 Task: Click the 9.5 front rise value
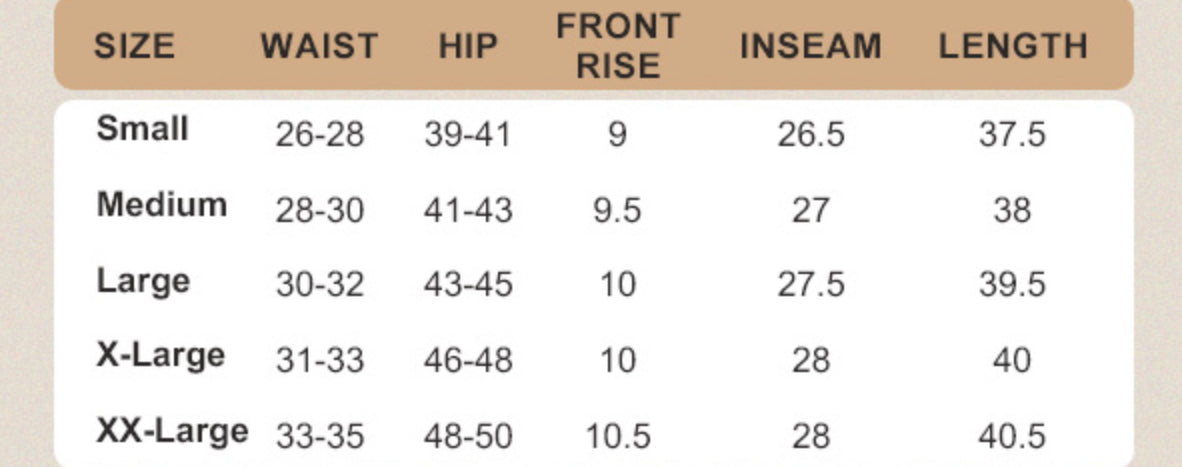pos(617,210)
